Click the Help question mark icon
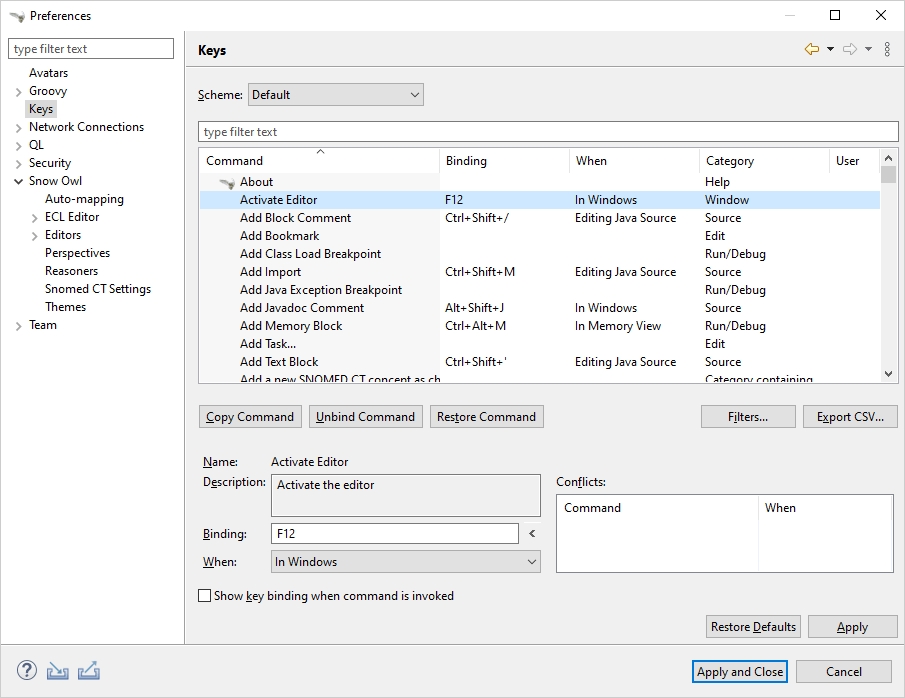The height and width of the screenshot is (698, 905). click(27, 671)
